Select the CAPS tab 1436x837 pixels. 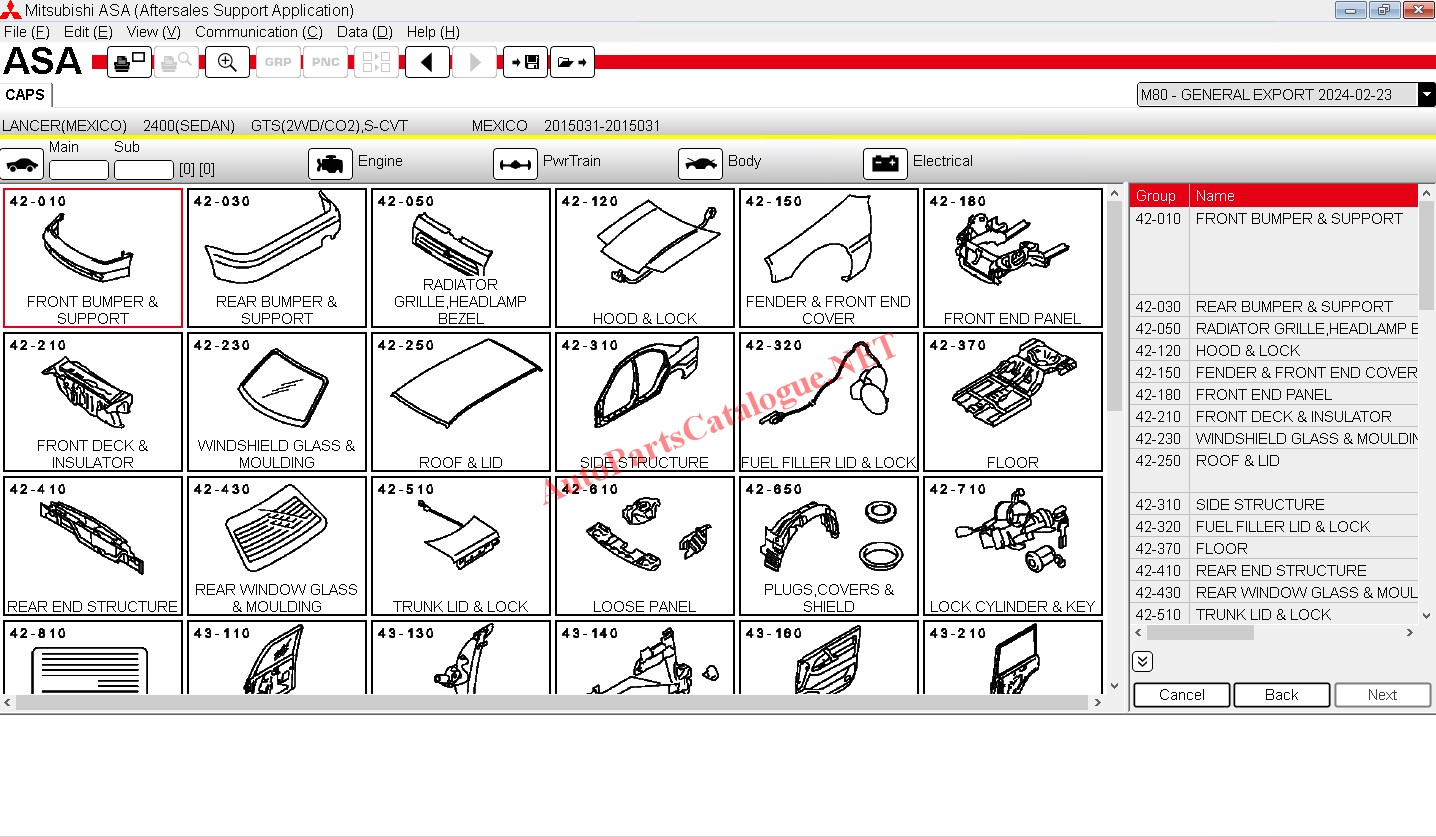[25, 95]
